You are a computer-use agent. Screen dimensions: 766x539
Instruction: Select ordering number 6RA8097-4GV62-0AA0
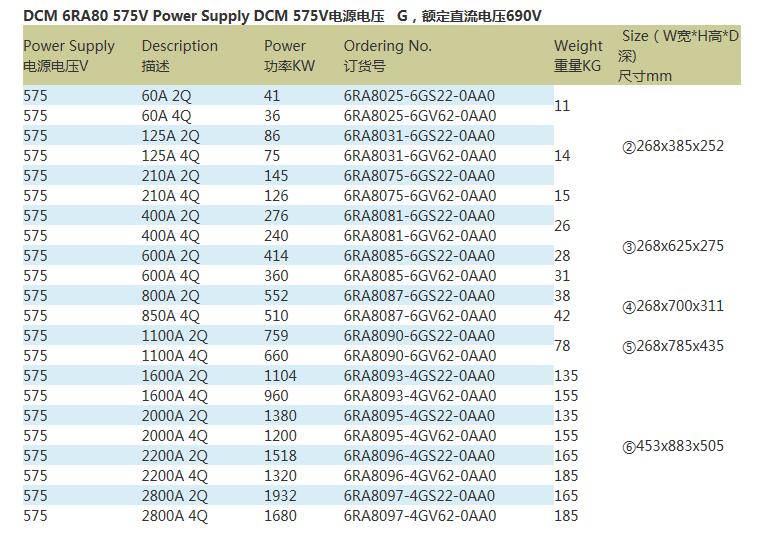(419, 516)
